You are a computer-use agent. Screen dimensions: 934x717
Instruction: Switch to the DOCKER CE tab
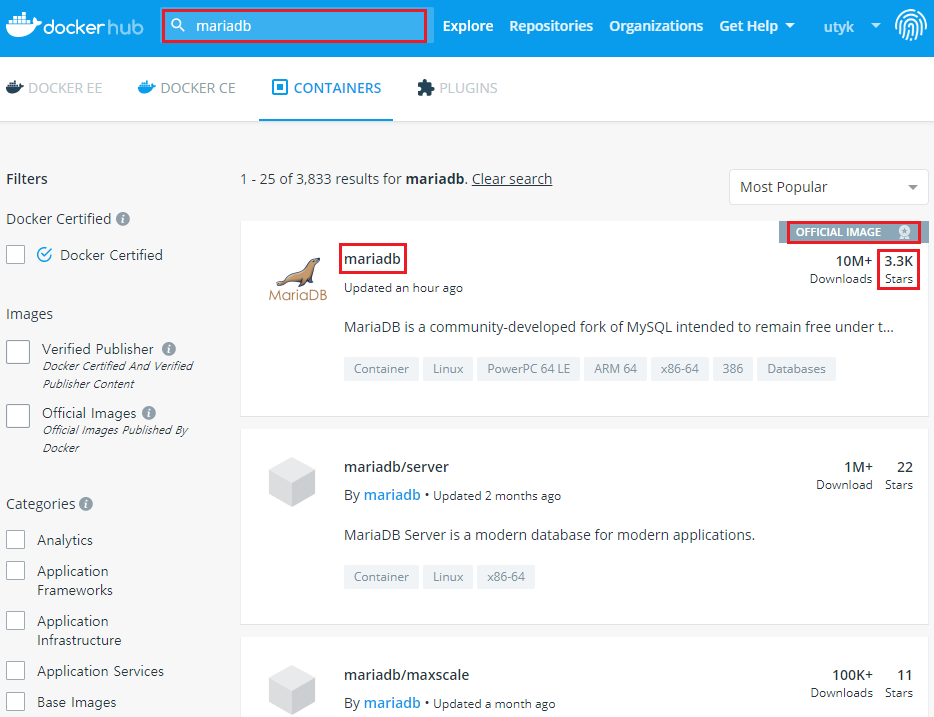[186, 88]
